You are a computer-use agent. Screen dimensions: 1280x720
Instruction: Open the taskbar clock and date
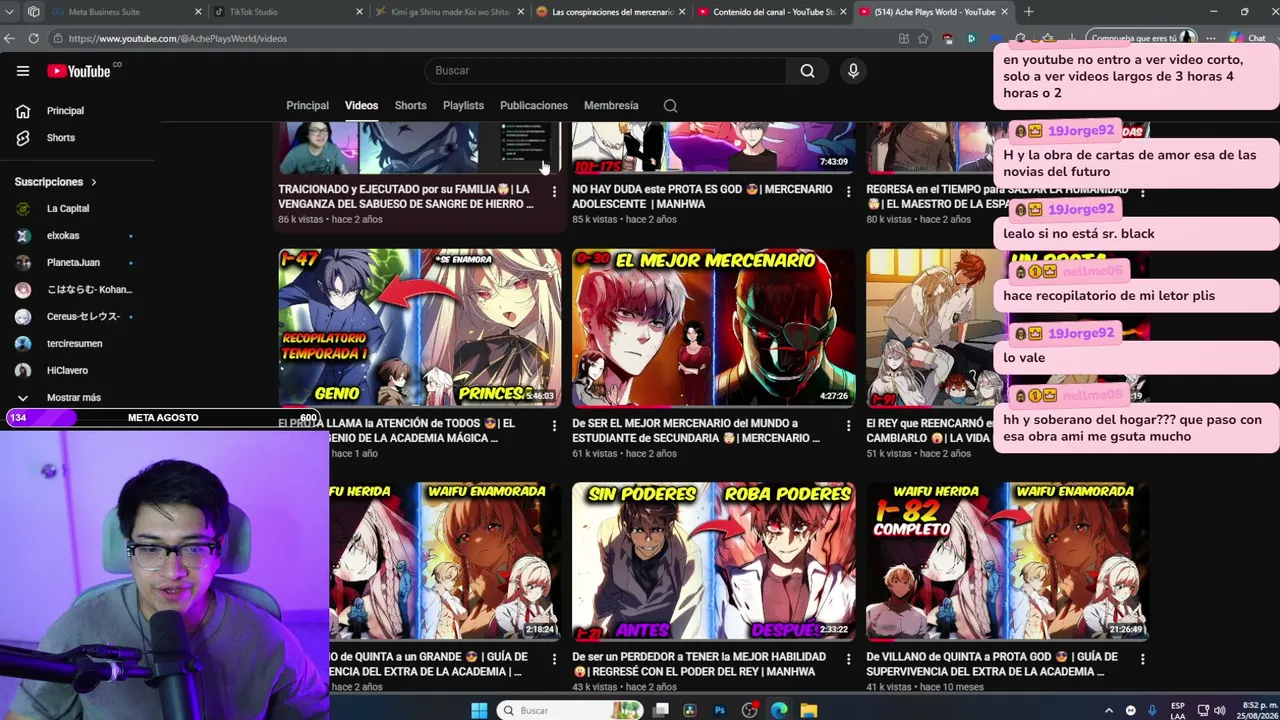pos(1258,710)
